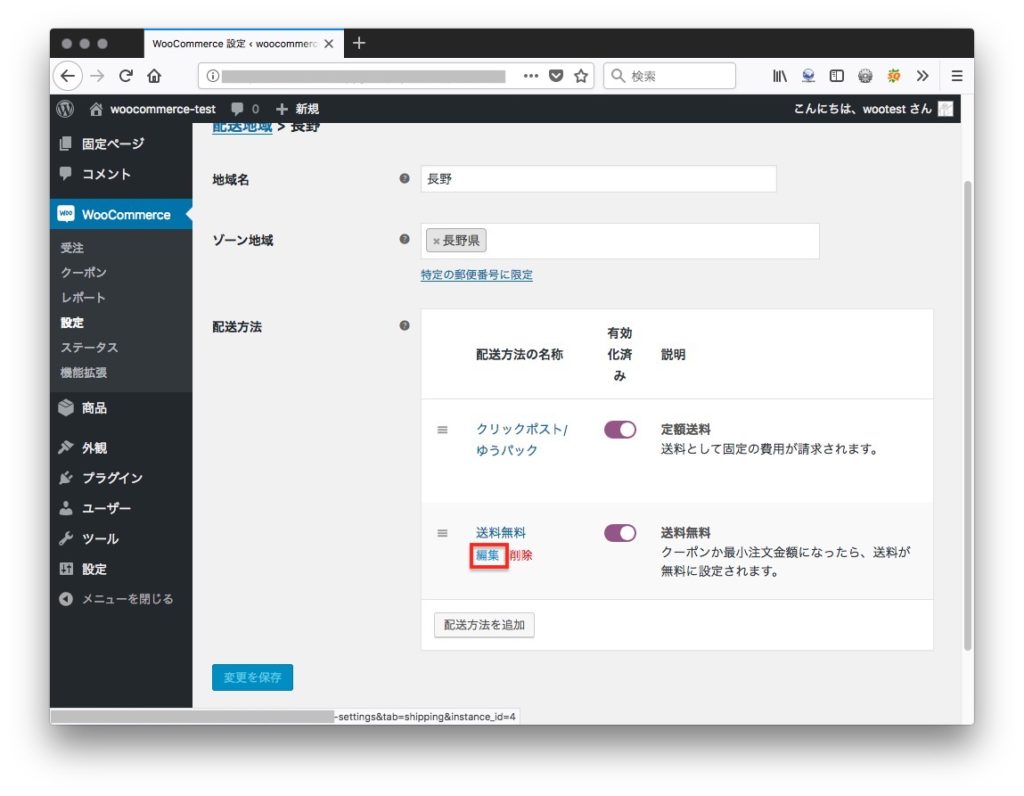Click the bookmark star icon in address bar
The height and width of the screenshot is (796, 1024).
(x=580, y=76)
